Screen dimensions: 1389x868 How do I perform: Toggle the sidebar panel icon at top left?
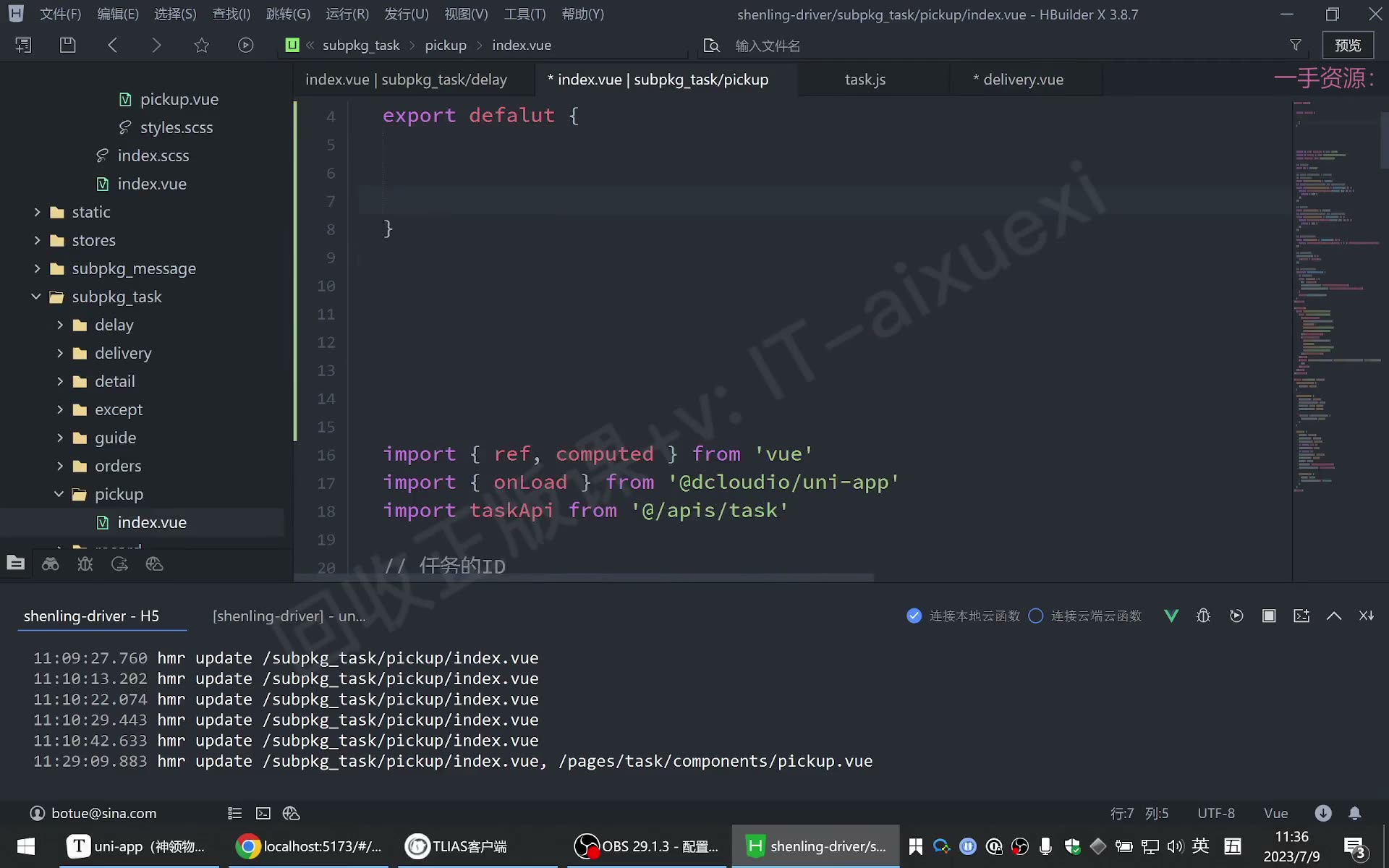point(23,45)
